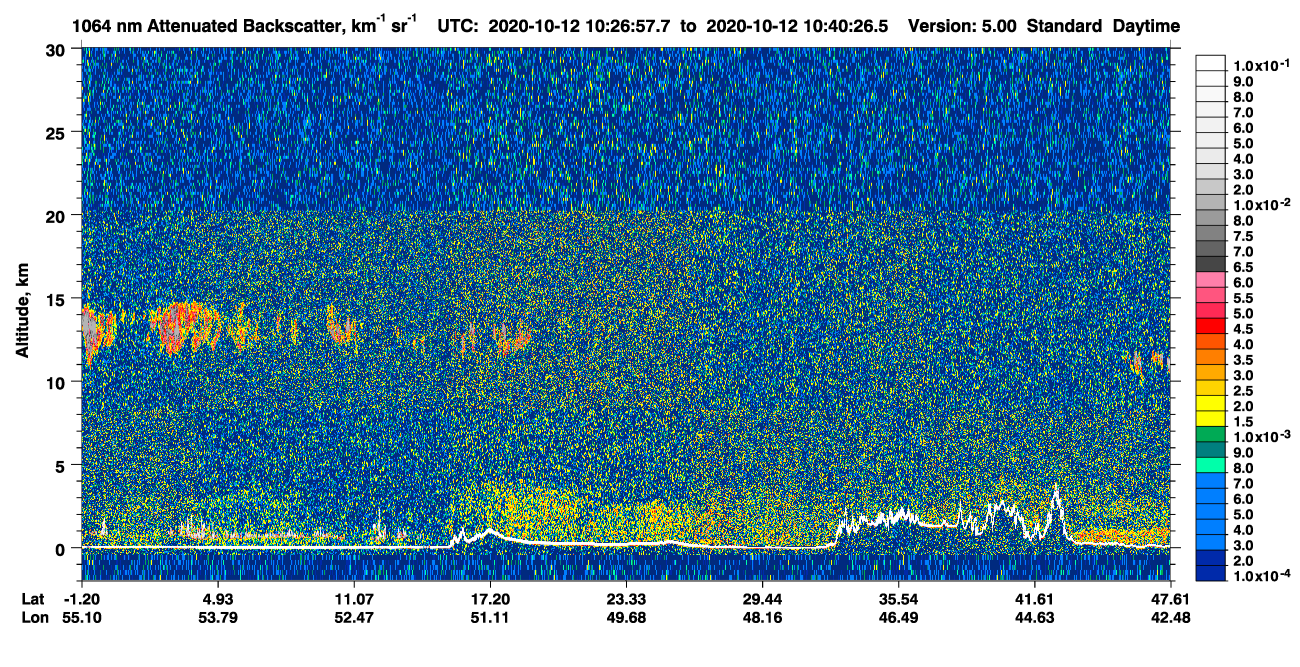Click the colorbar label 1.5
1300x667 pixels.
coord(1244,422)
